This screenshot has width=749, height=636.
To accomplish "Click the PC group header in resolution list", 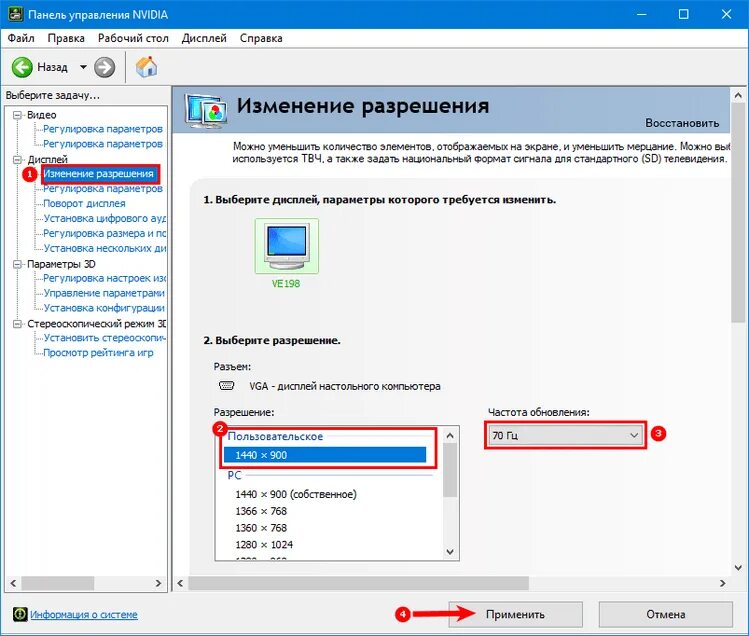I will click(234, 475).
